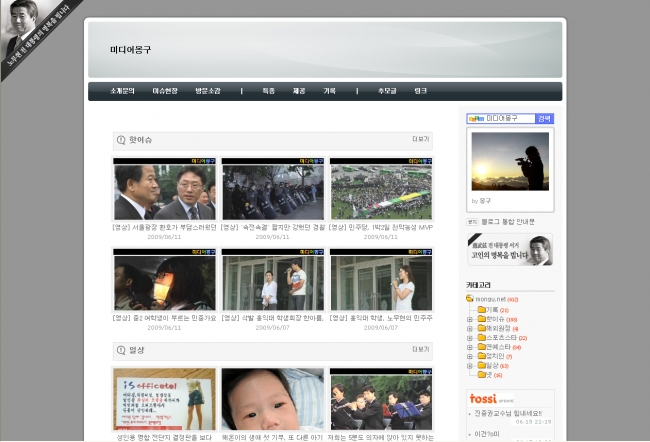Click the 'by 몽구' author text
This screenshot has height=442, width=650.
(481, 201)
